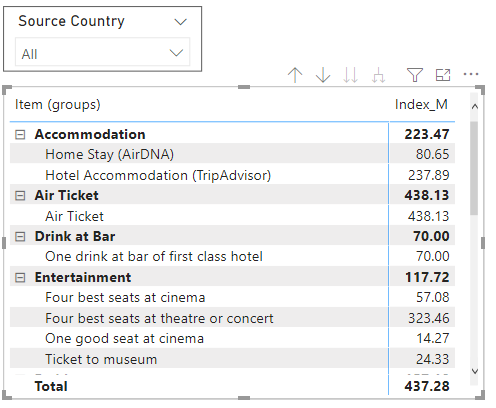Screen dimensions: 496x408
Task: Collapse the Air Ticket group
Action: coord(20,196)
